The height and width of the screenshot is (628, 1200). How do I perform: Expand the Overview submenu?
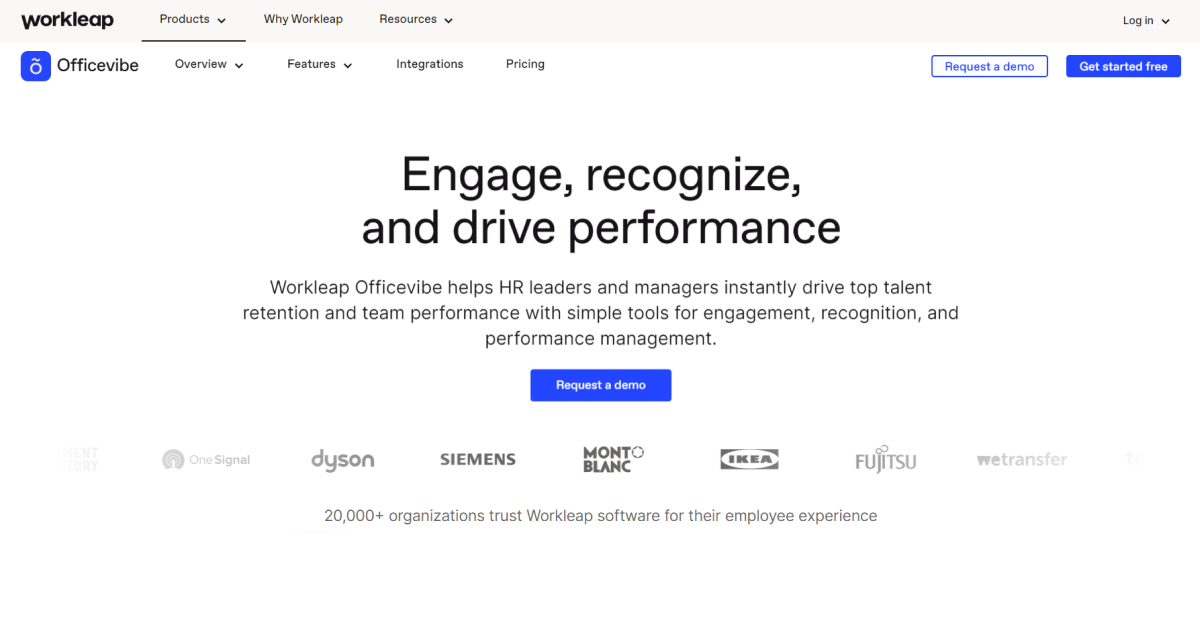pyautogui.click(x=209, y=65)
